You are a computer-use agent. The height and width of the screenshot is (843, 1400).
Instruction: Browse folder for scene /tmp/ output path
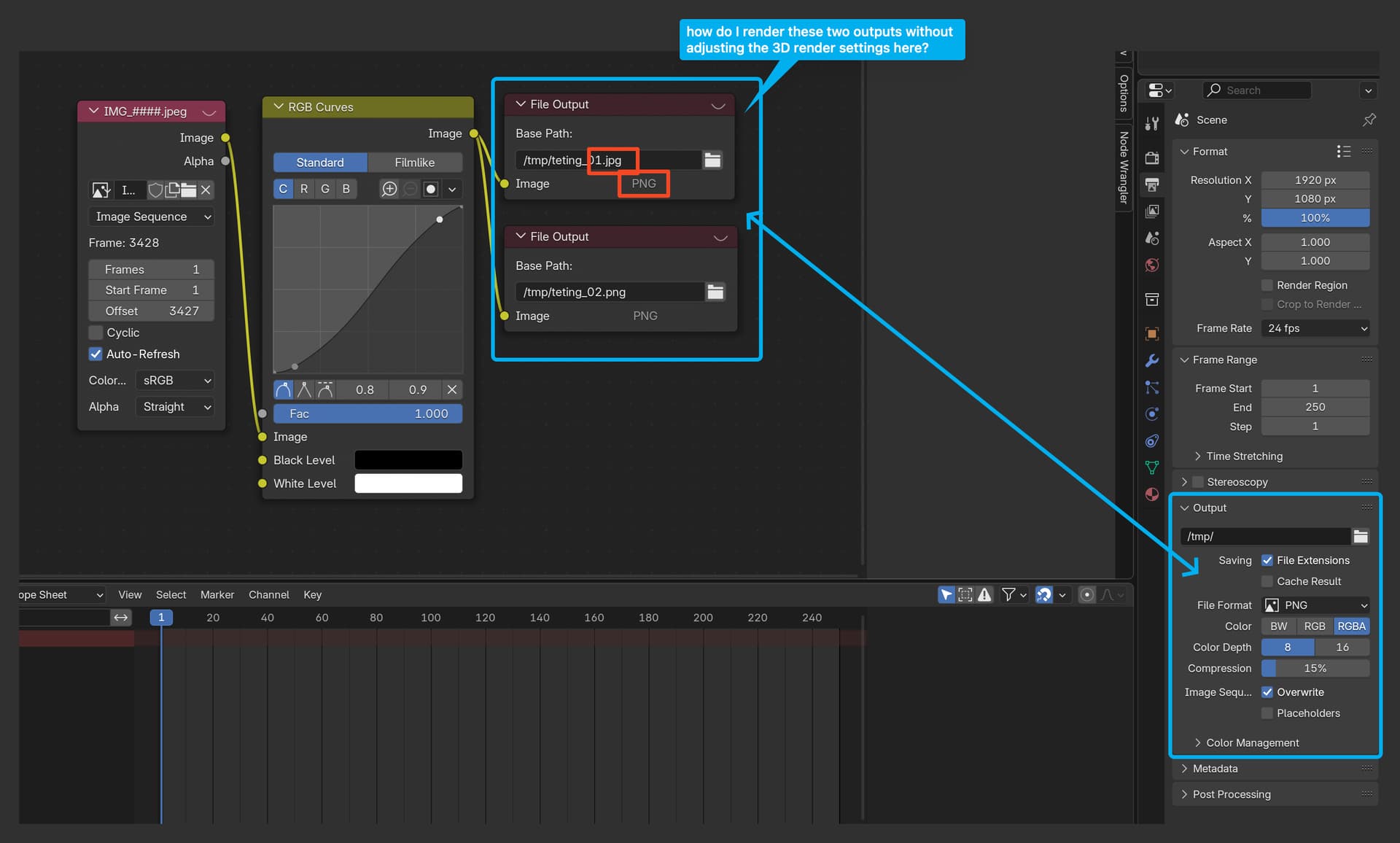[x=1361, y=537]
